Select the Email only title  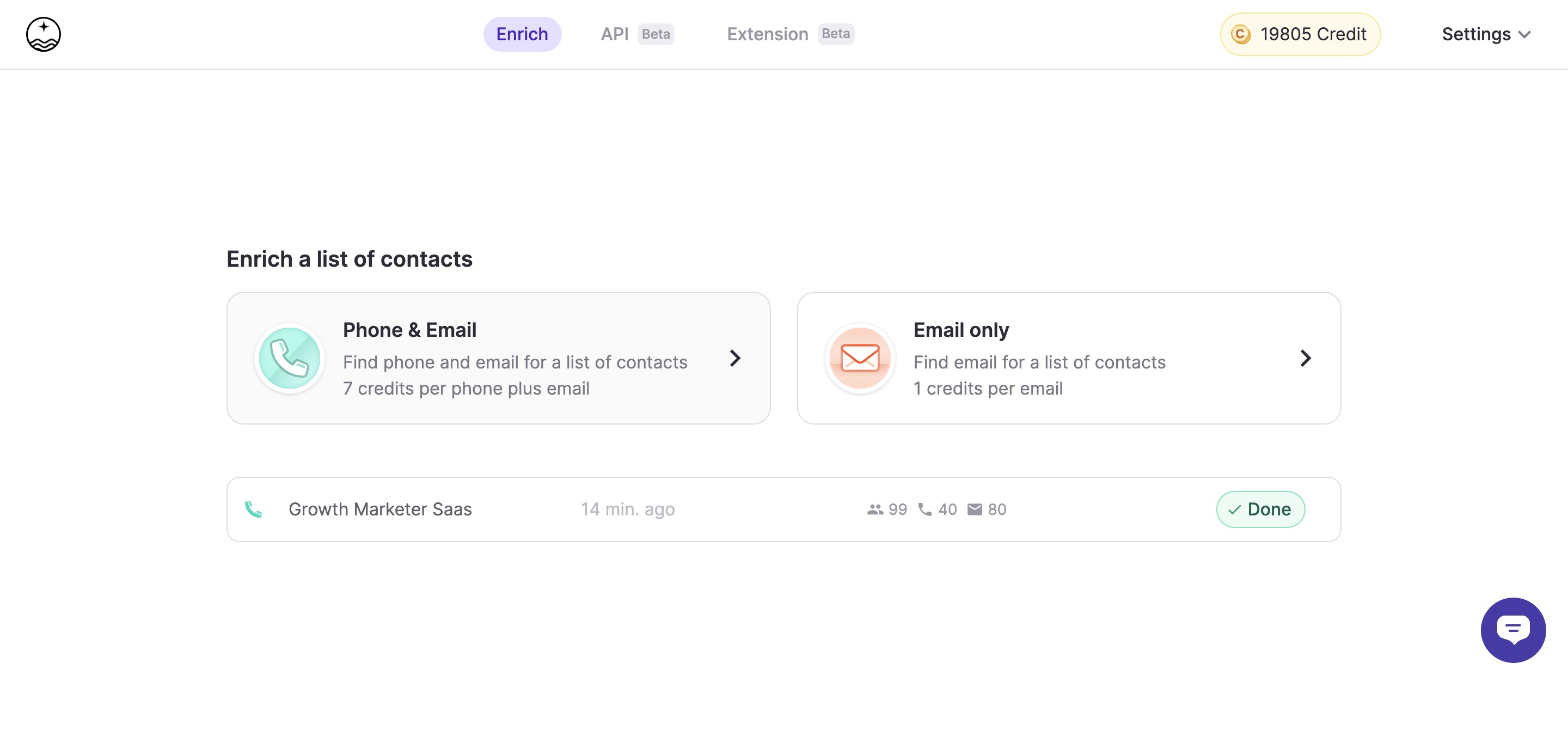coord(960,330)
